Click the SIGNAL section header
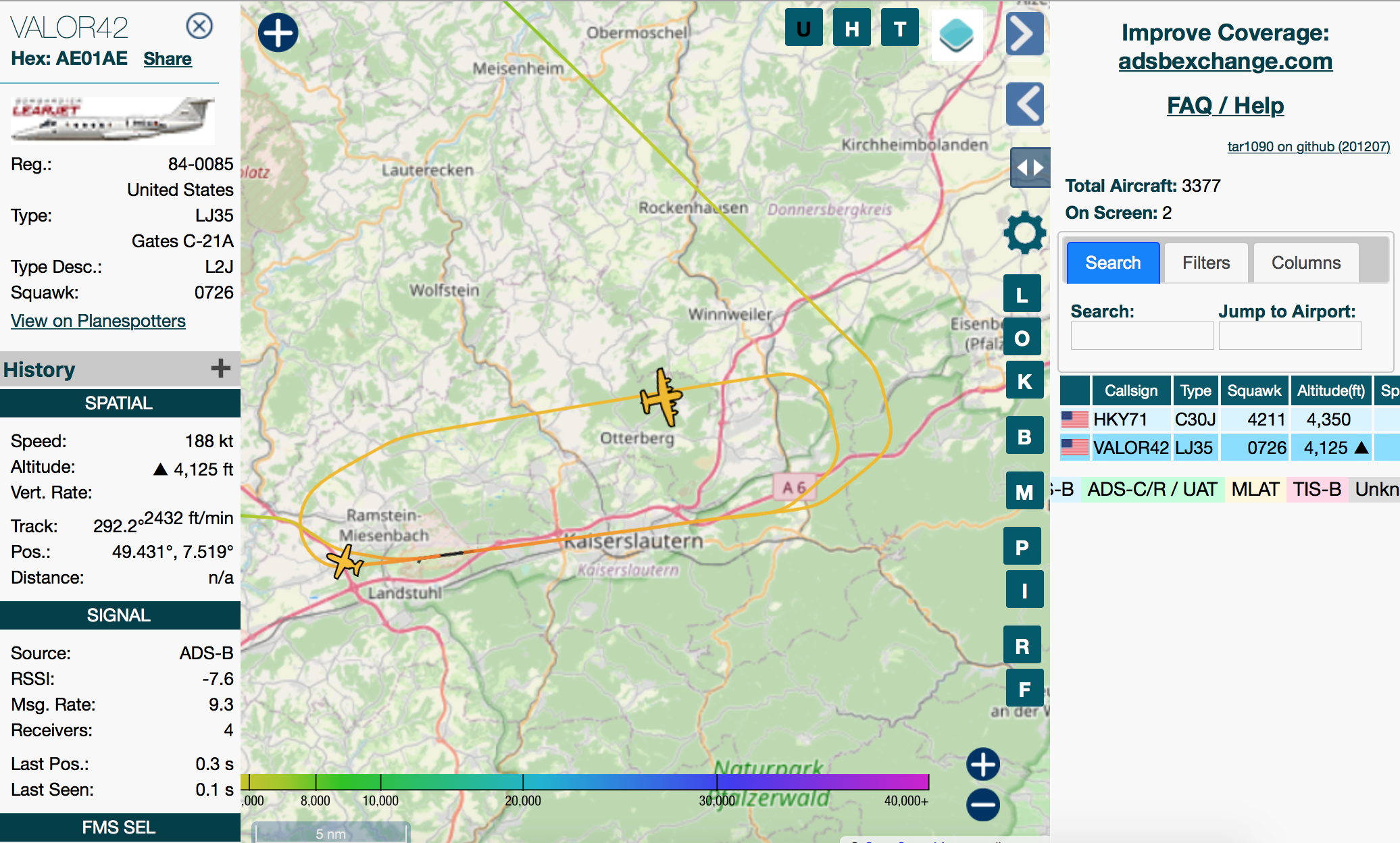This screenshot has height=843, width=1400. [x=120, y=615]
